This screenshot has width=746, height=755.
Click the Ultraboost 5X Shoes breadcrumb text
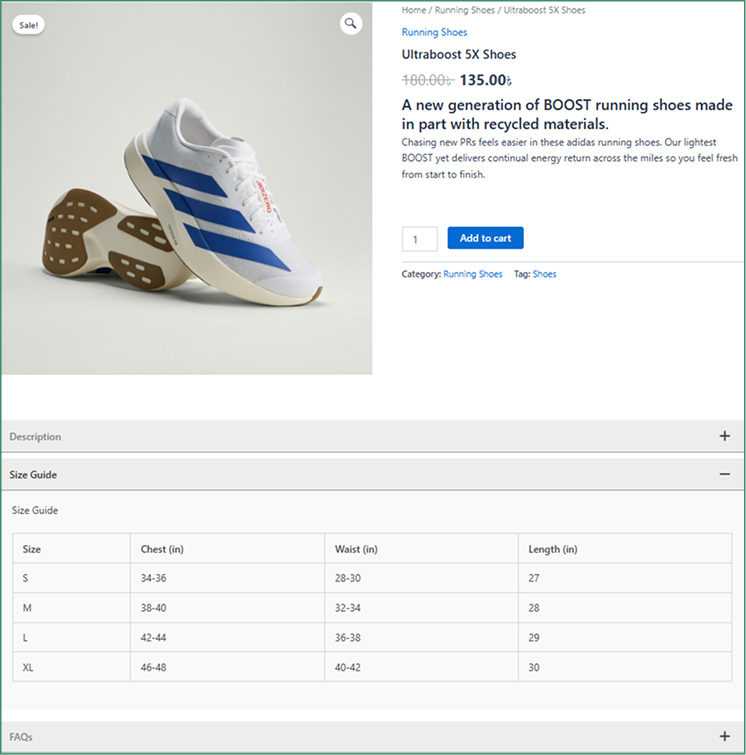pos(544,10)
